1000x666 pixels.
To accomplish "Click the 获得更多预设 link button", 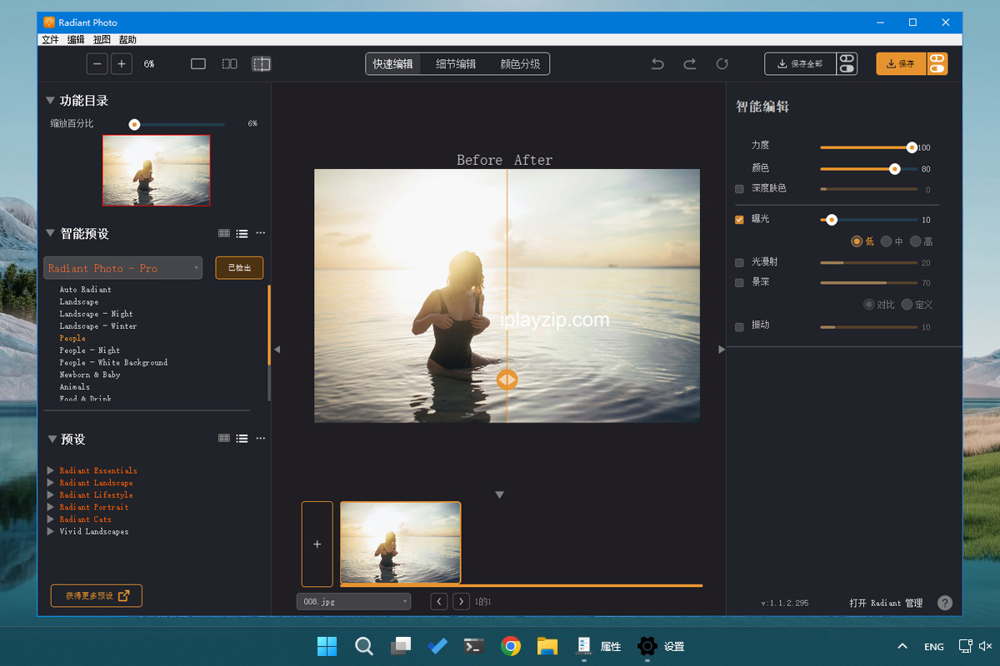I will pos(96,596).
